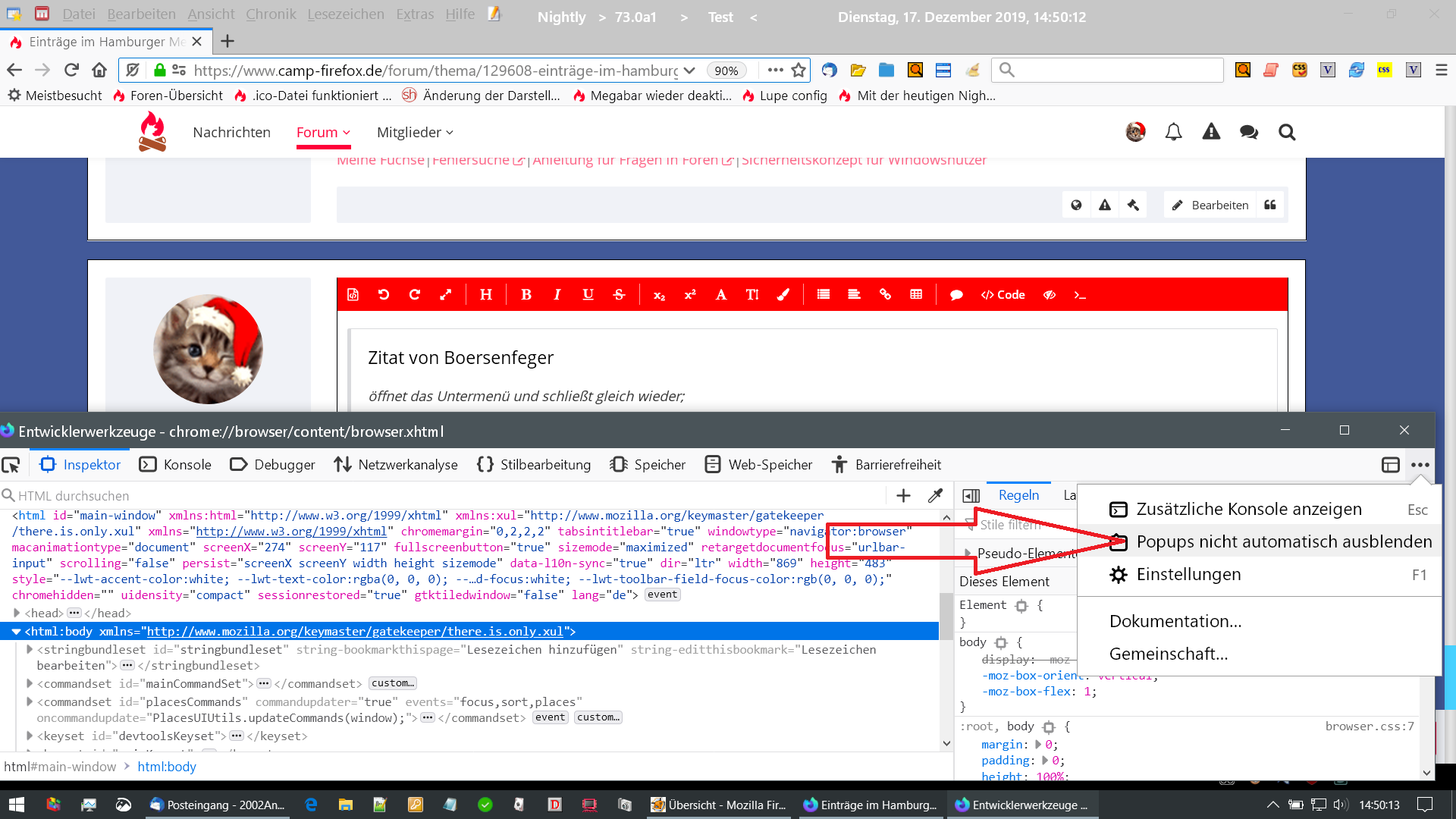This screenshot has height=819, width=1456.
Task: Click the notifications bell icon
Action: click(1173, 133)
